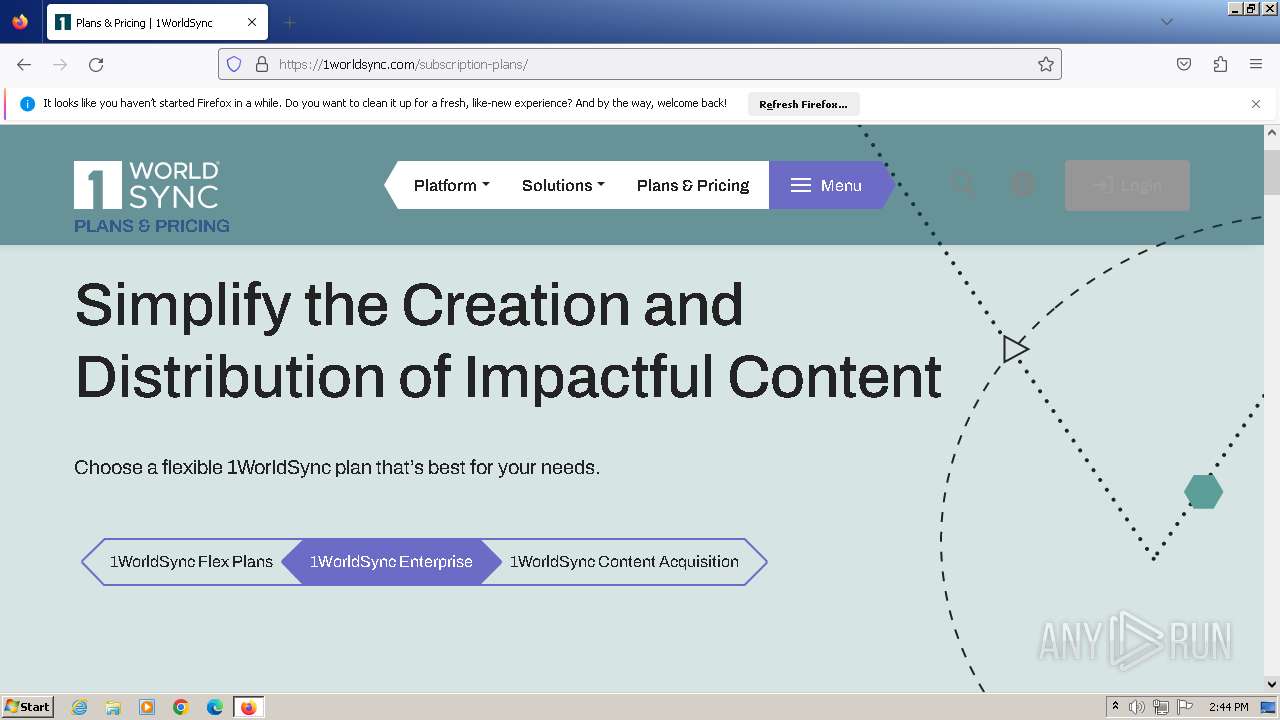Click the globe language icon
The height and width of the screenshot is (720, 1280).
tap(1023, 185)
